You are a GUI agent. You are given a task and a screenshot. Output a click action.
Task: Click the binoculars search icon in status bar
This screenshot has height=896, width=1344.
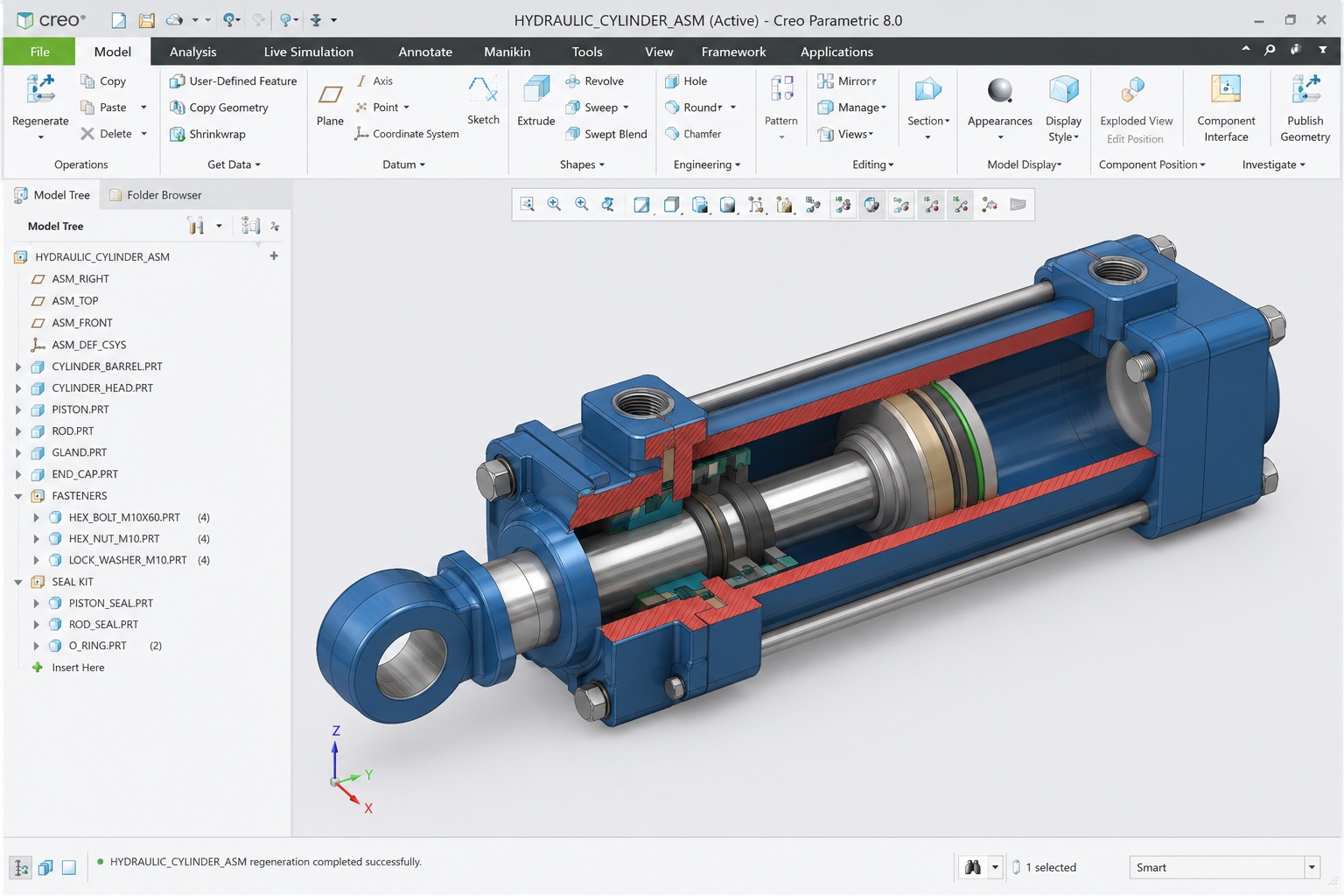click(972, 867)
